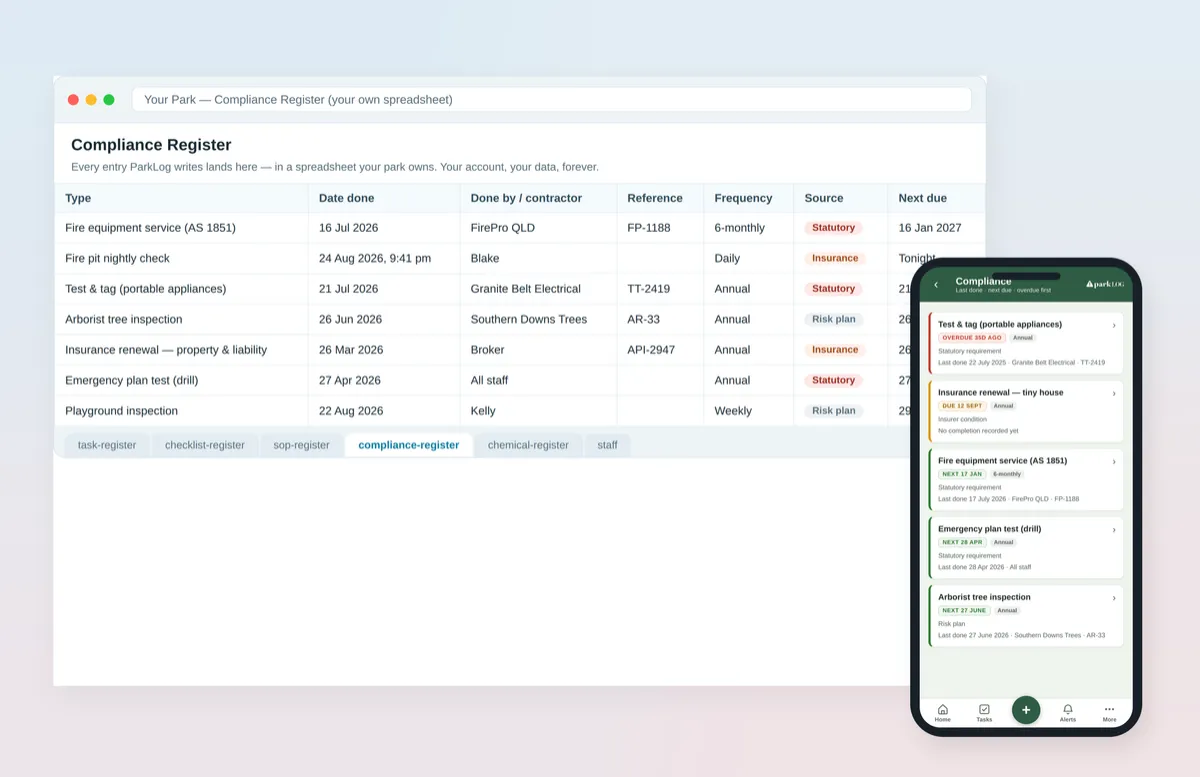Image resolution: width=1200 pixels, height=777 pixels.
Task: Expand Insurance renewal — tiny house chevron
Action: [1114, 393]
